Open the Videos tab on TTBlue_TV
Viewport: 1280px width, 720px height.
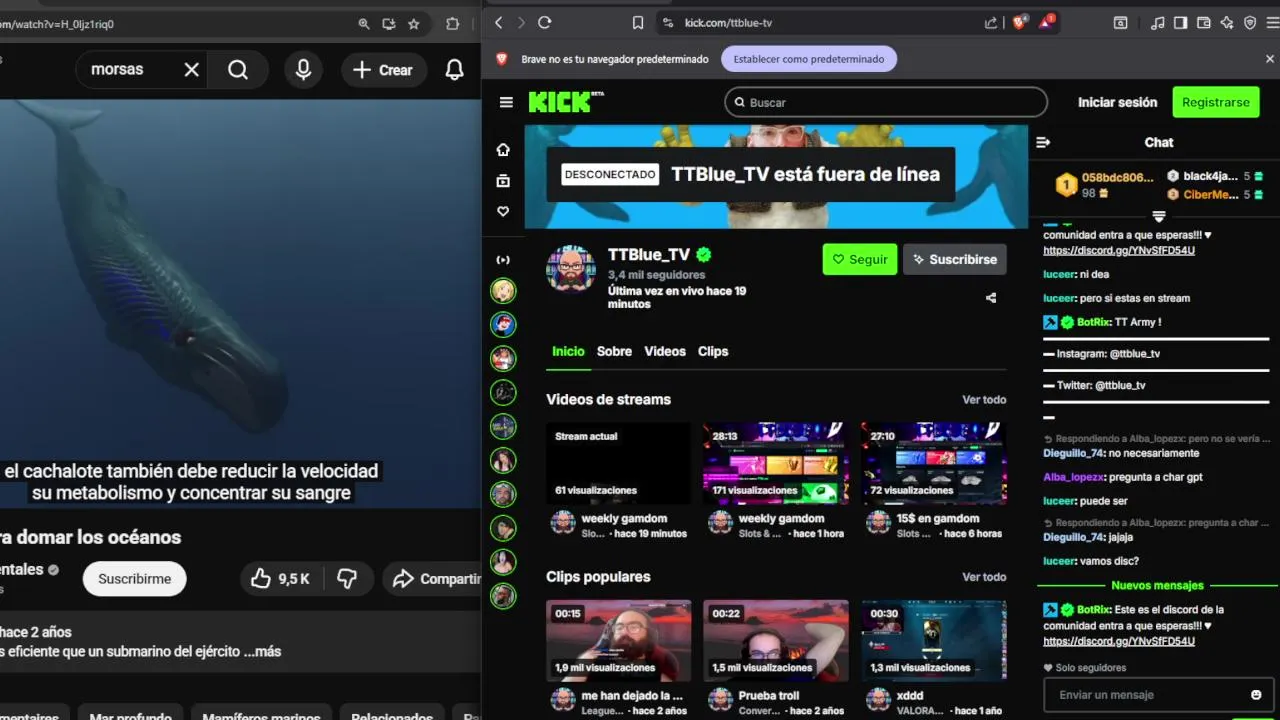pos(665,351)
